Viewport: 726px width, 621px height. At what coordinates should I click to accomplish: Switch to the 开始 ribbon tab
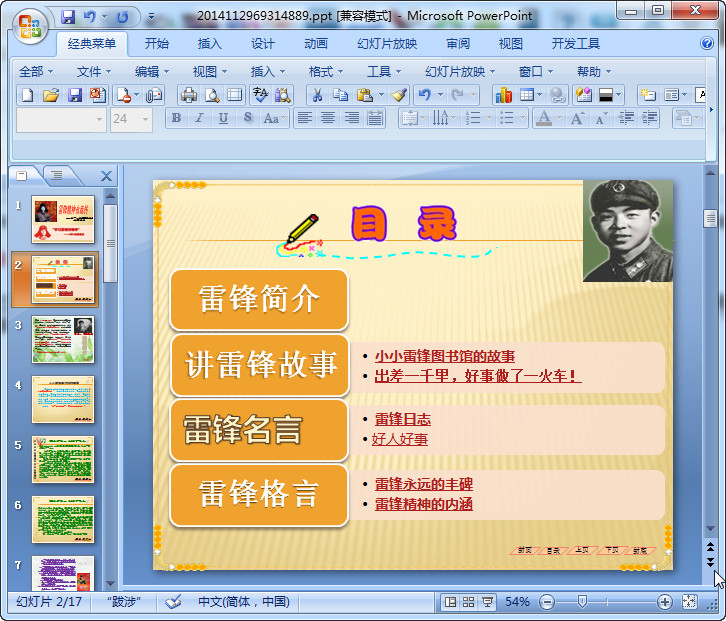pos(156,44)
